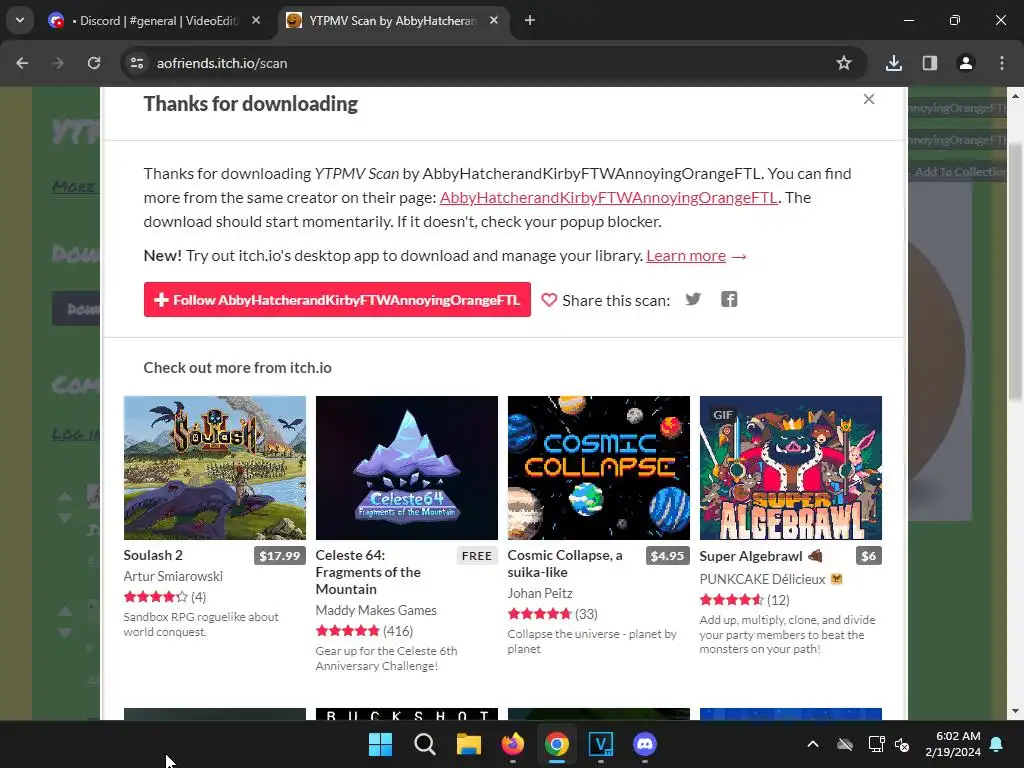
Task: Open Discord from the taskbar
Action: coord(645,744)
